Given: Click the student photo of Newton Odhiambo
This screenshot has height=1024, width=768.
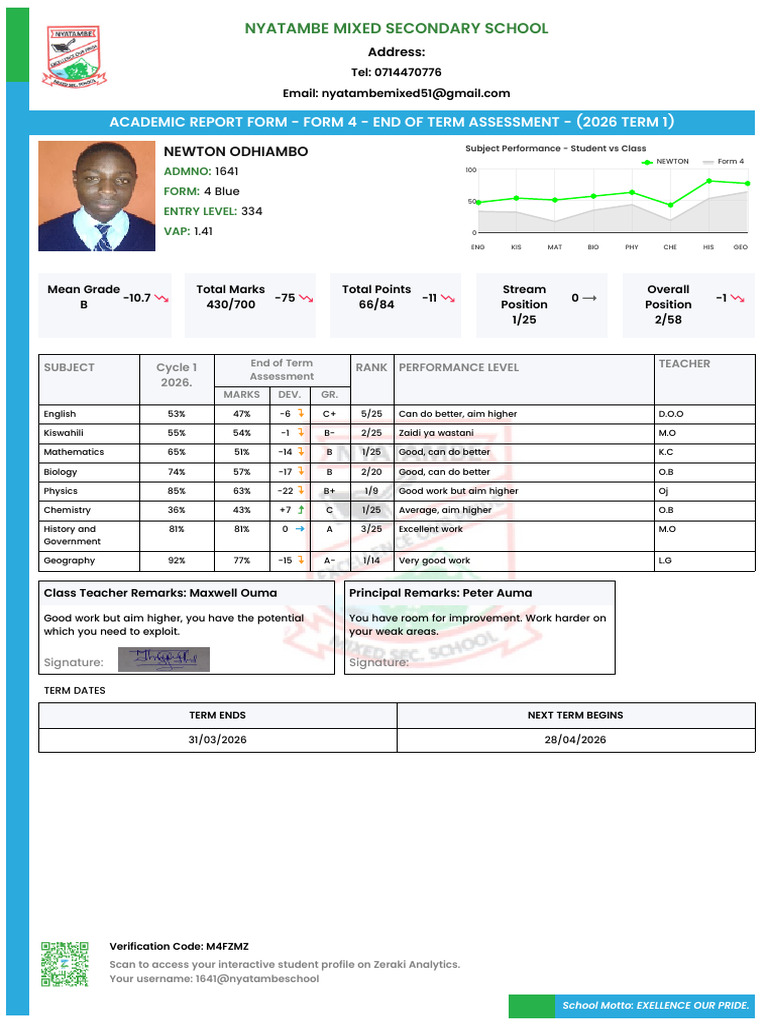Looking at the screenshot, I should pos(97,196).
